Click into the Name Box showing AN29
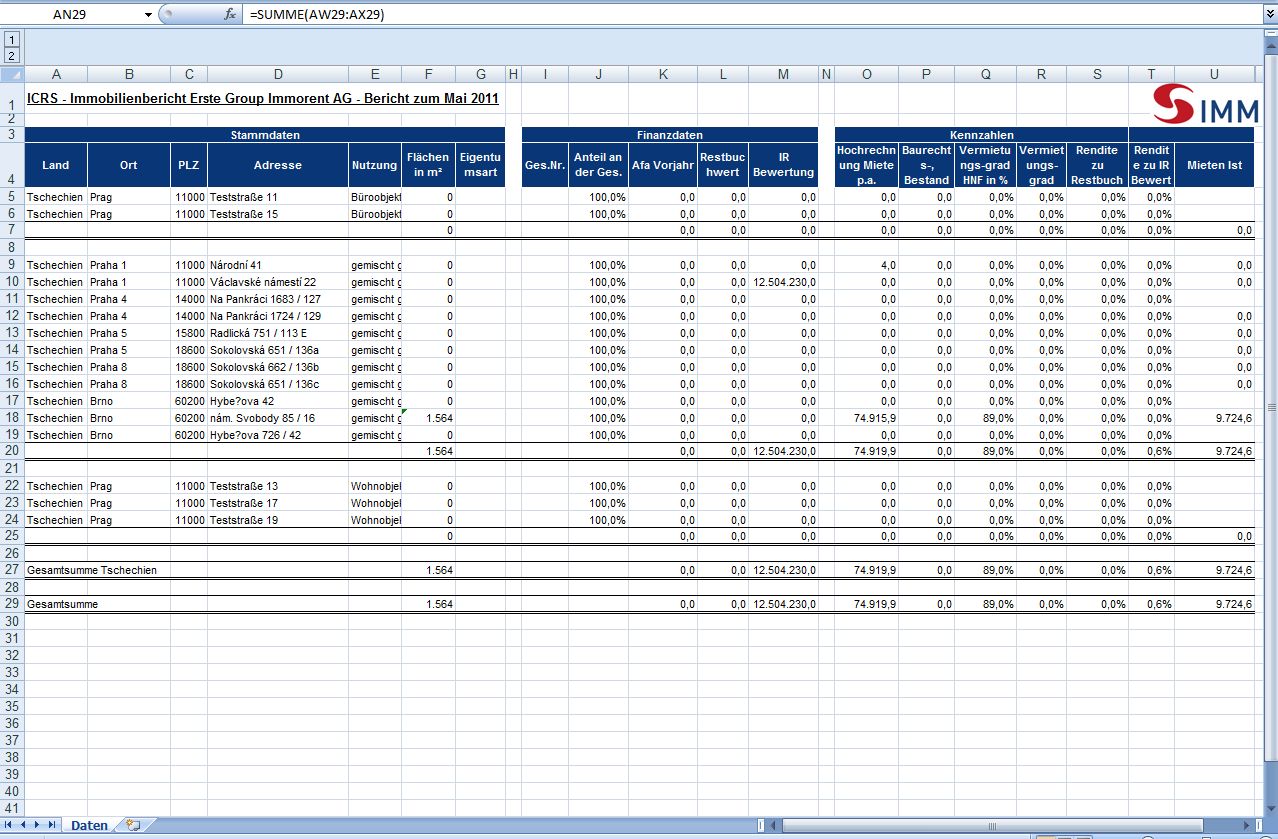 72,15
